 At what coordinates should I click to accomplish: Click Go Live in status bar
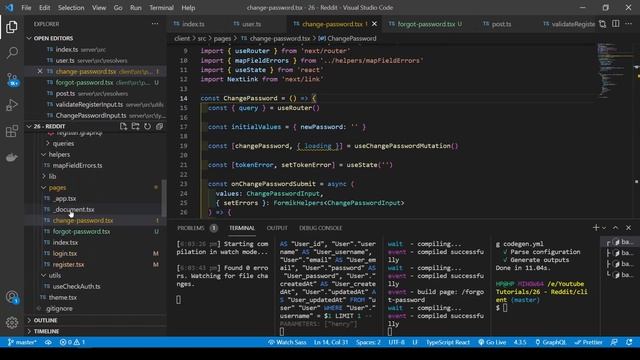[492, 342]
